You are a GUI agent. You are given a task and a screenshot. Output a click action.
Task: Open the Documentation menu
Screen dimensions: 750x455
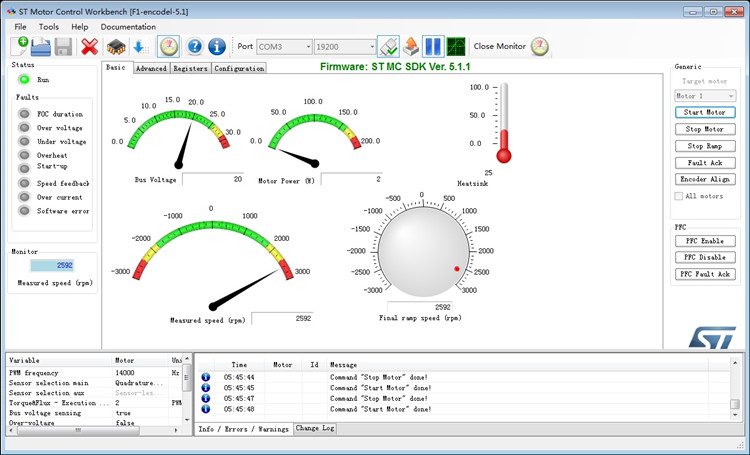click(128, 27)
